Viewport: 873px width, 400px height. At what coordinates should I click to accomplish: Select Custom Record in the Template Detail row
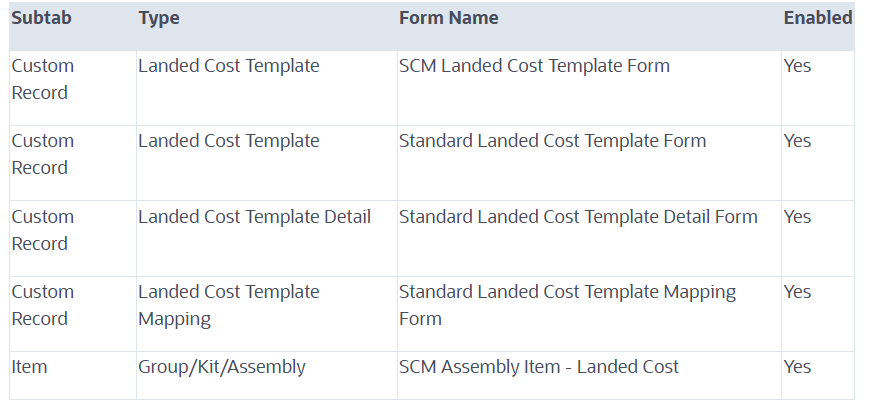[42, 230]
